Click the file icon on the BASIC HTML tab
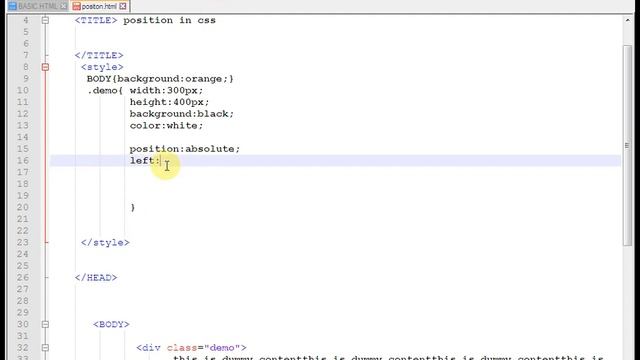The height and width of the screenshot is (360, 640). 13,6
